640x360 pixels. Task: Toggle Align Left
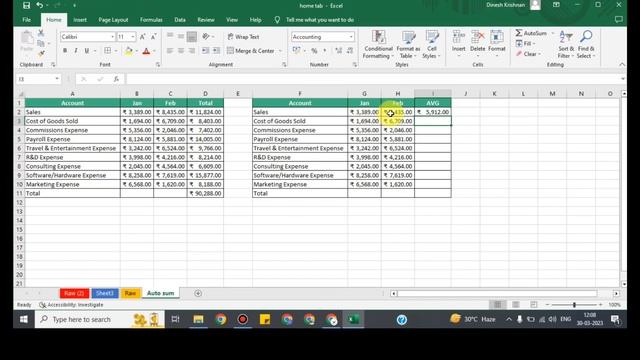[170, 51]
